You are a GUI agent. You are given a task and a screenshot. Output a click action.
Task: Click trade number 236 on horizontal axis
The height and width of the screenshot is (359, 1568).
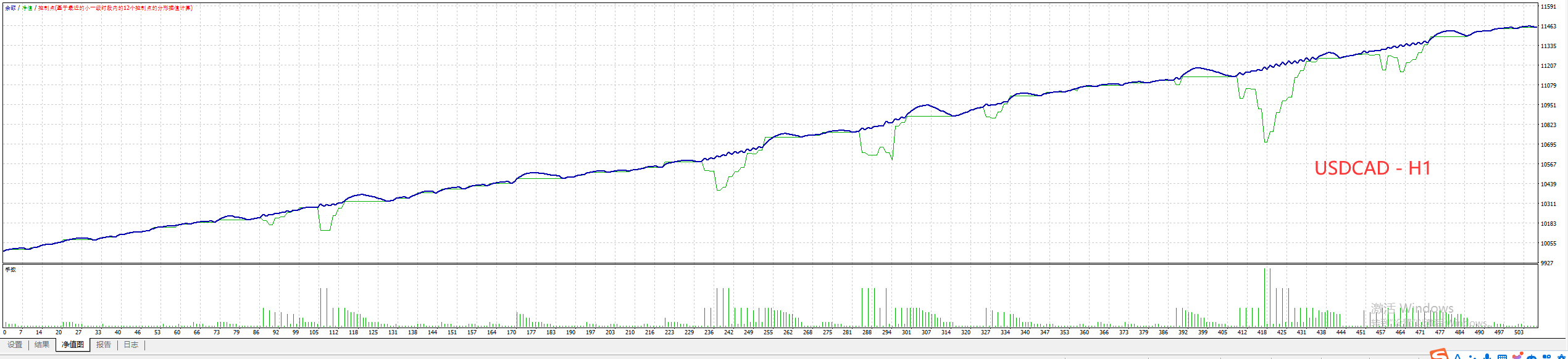click(709, 332)
